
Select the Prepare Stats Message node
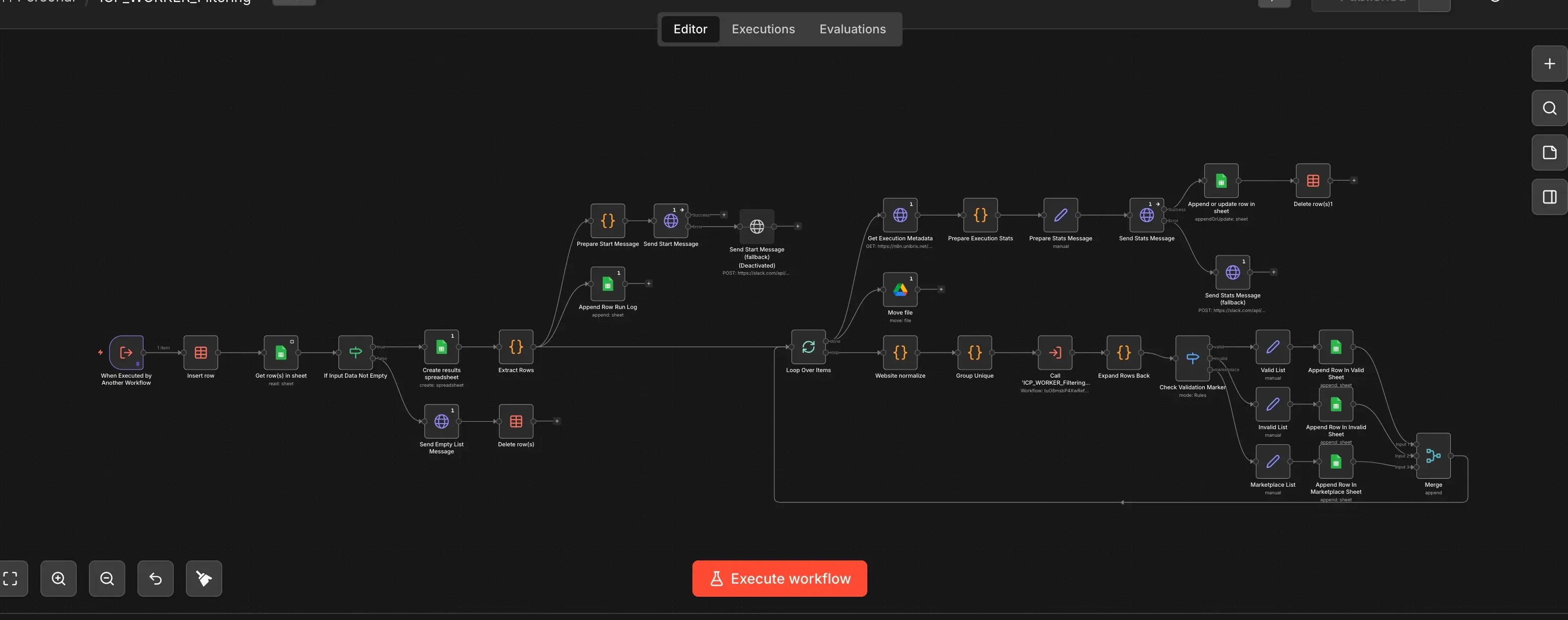pos(1060,215)
